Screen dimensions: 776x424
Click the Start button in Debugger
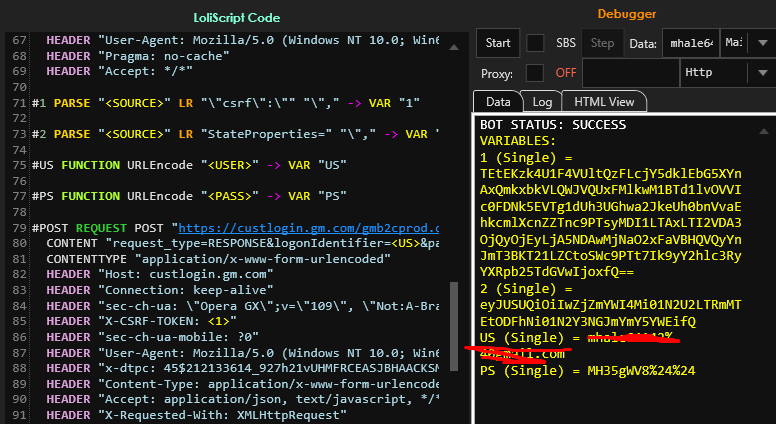point(498,43)
